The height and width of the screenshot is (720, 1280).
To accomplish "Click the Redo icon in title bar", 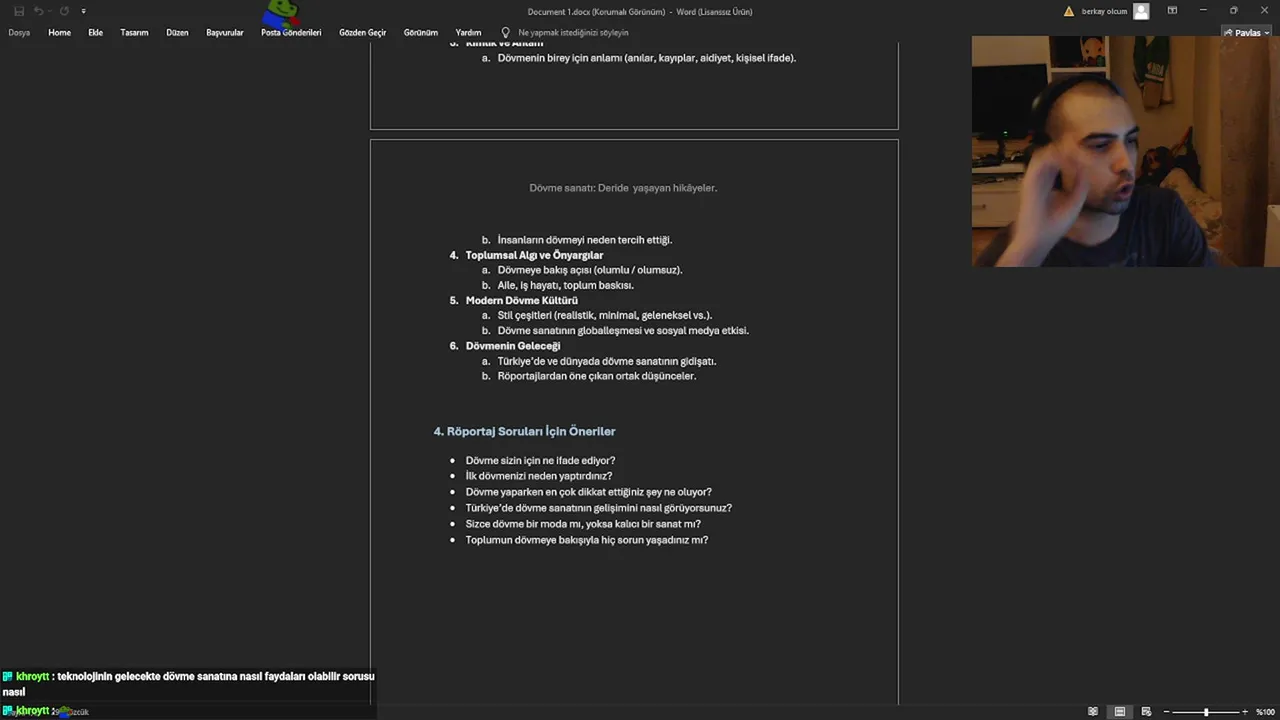I will [x=64, y=11].
